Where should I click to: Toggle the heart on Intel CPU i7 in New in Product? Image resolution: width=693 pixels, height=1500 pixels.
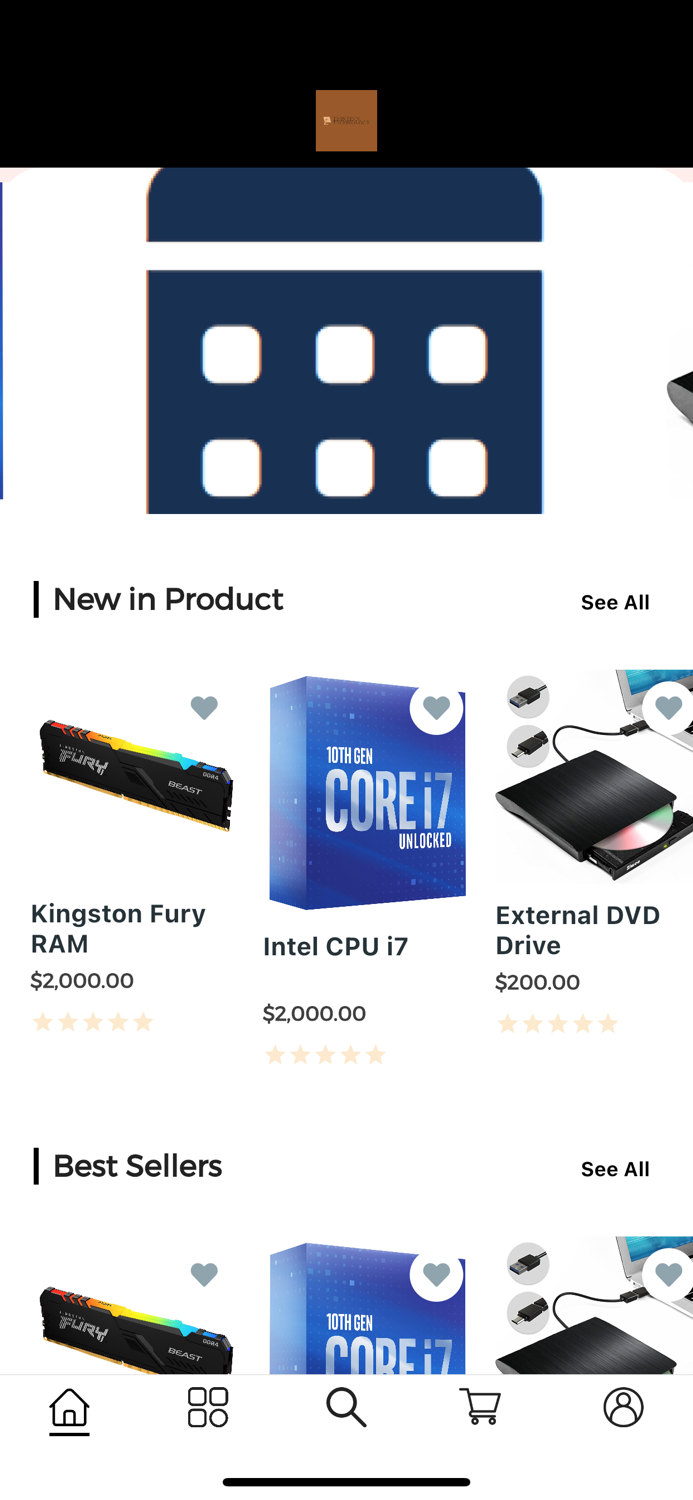click(x=436, y=707)
